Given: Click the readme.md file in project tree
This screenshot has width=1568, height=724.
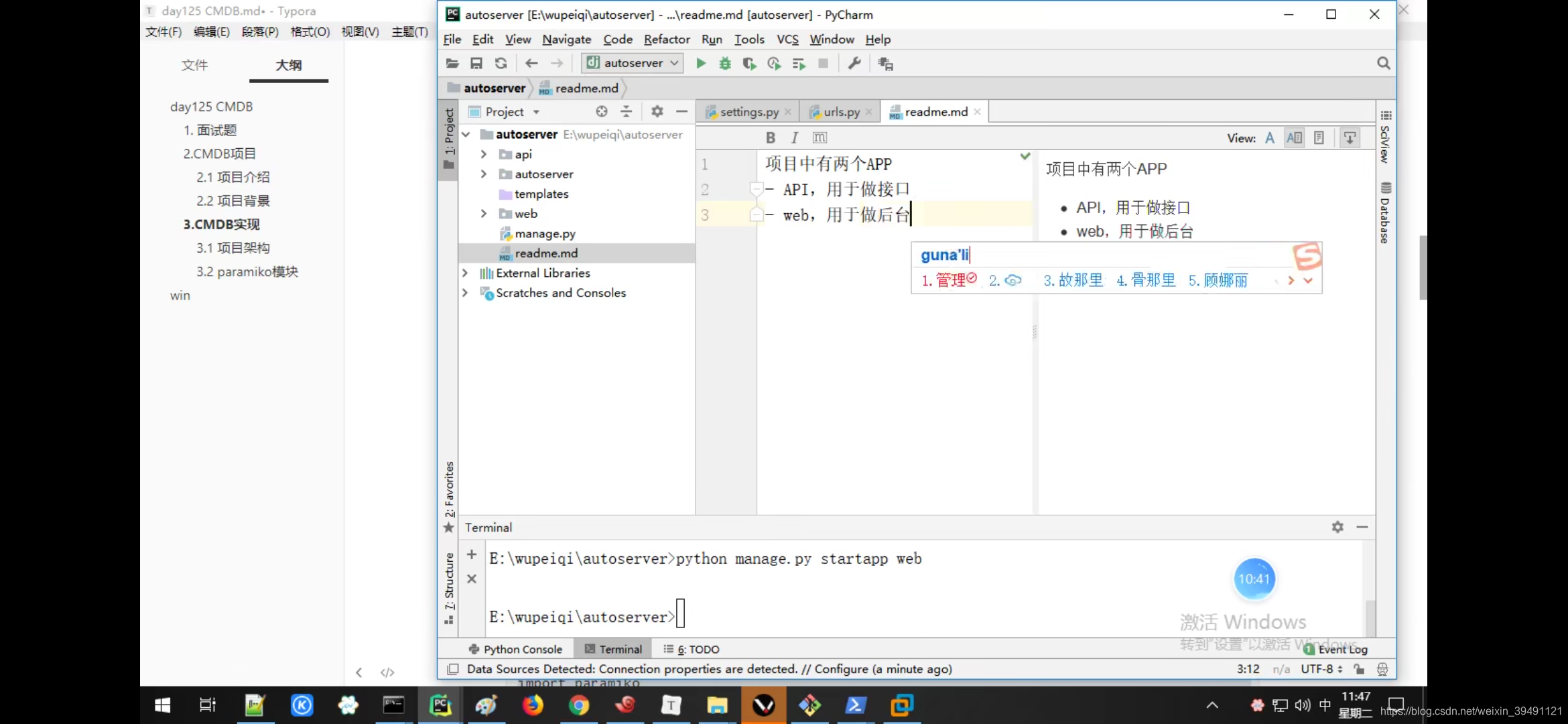Looking at the screenshot, I should click(547, 253).
